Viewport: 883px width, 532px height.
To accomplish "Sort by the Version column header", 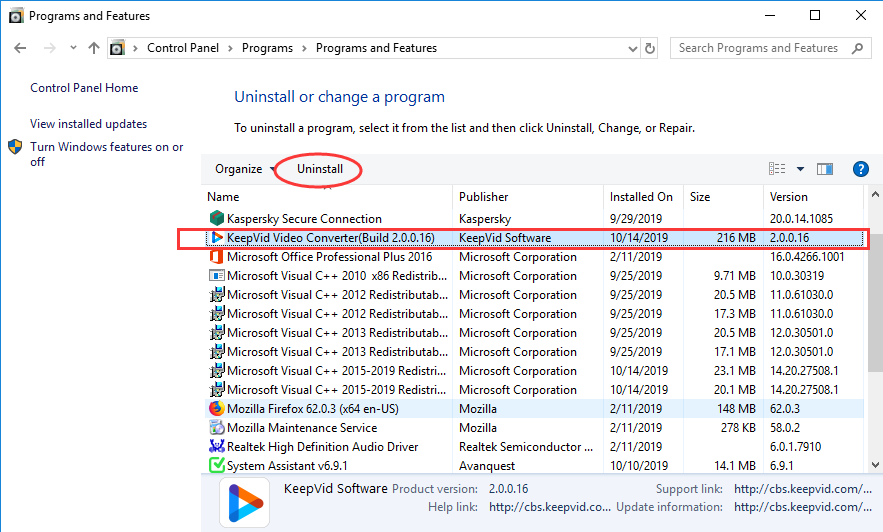I will (x=788, y=197).
